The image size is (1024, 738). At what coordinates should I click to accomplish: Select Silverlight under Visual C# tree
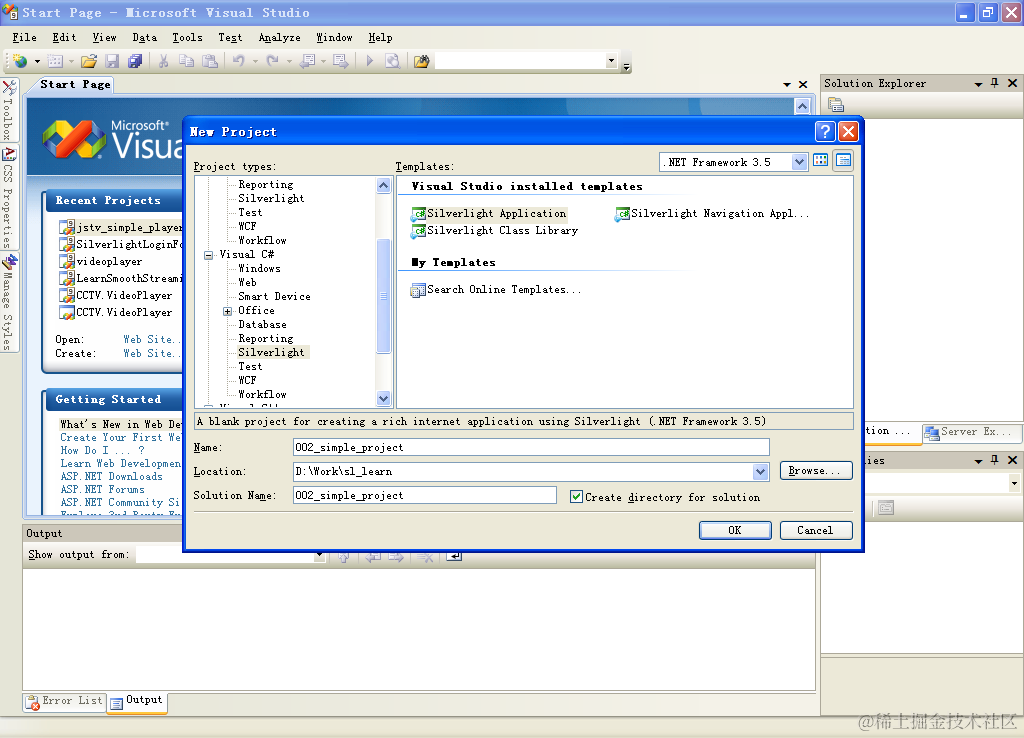271,353
